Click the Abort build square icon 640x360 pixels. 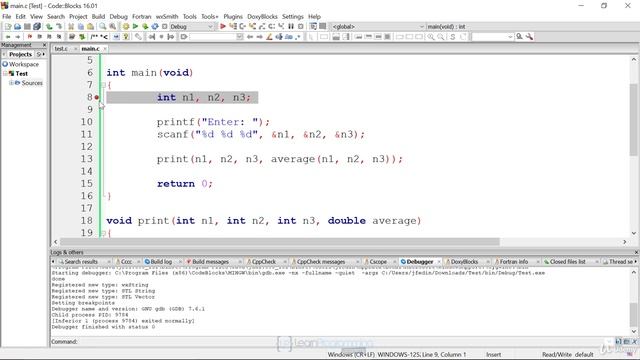point(164,27)
